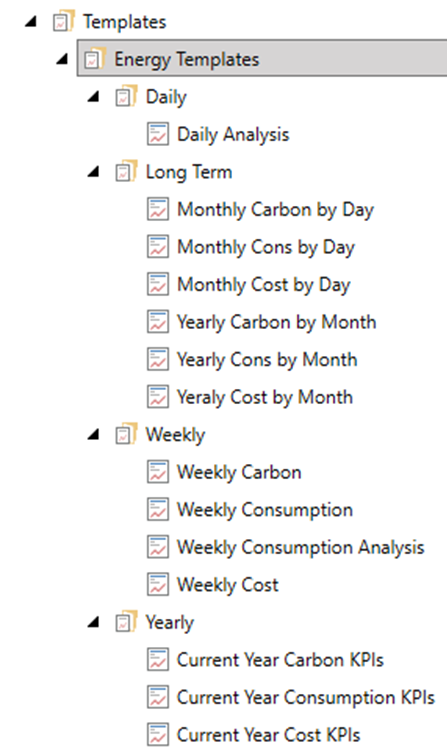Click the Long Term folder icon
Image resolution: width=447 pixels, height=754 pixels.
(126, 172)
